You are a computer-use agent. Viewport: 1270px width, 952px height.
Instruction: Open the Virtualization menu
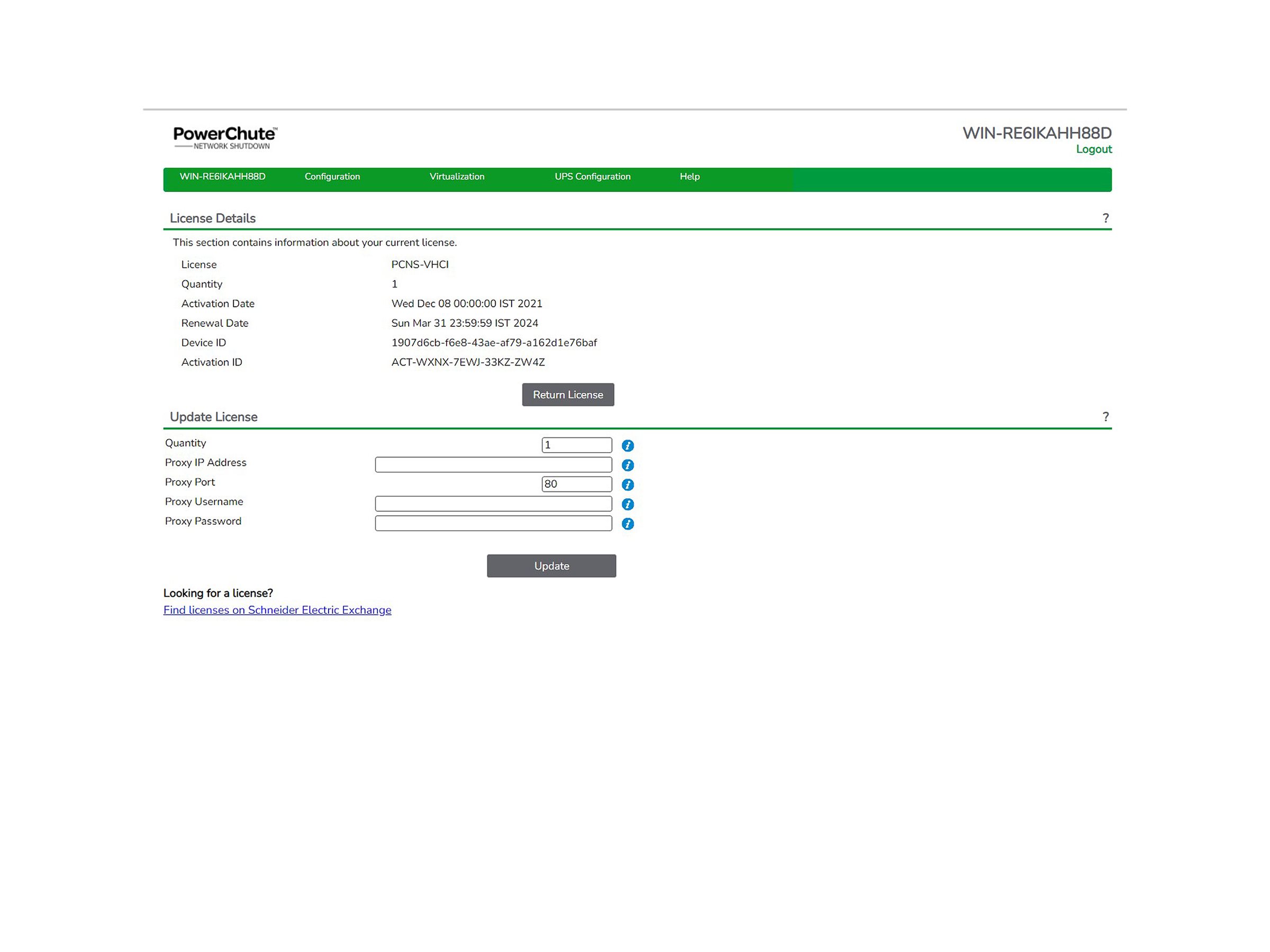(x=457, y=176)
